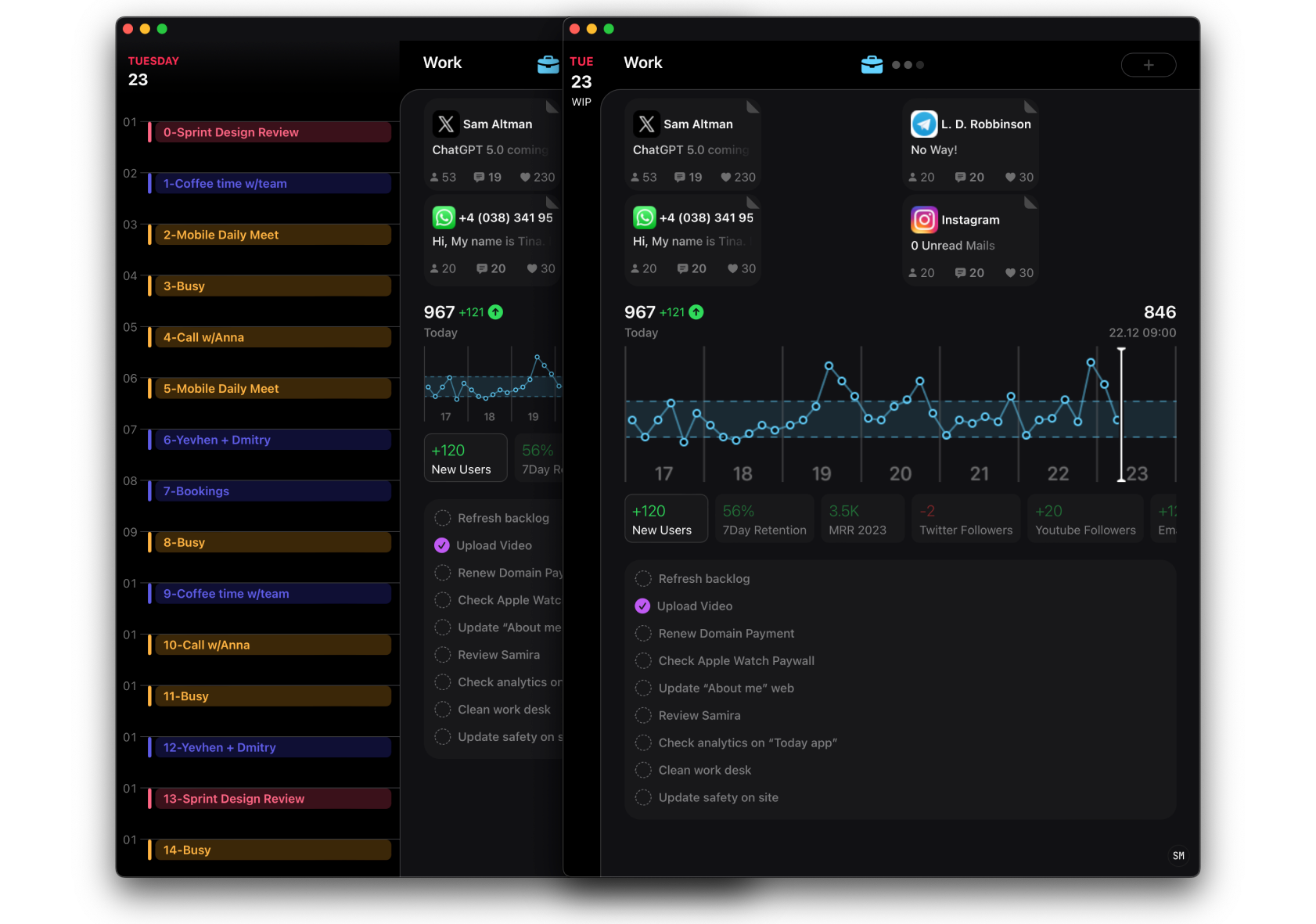
Task: Tick the Renew Domain Payment checkbox
Action: click(643, 634)
